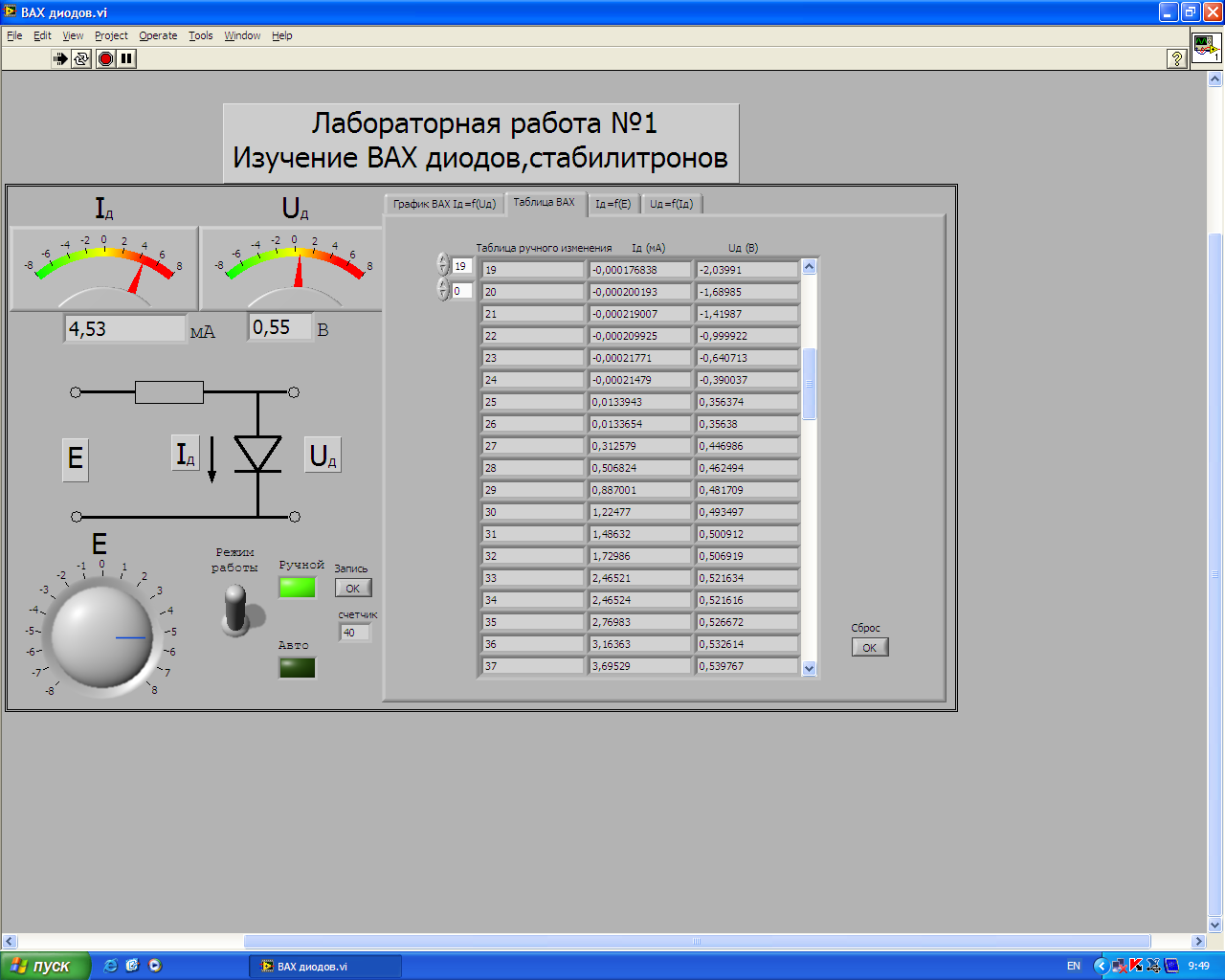Click the green Ручной indicator LED
The width and height of the screenshot is (1225, 980).
click(x=297, y=587)
